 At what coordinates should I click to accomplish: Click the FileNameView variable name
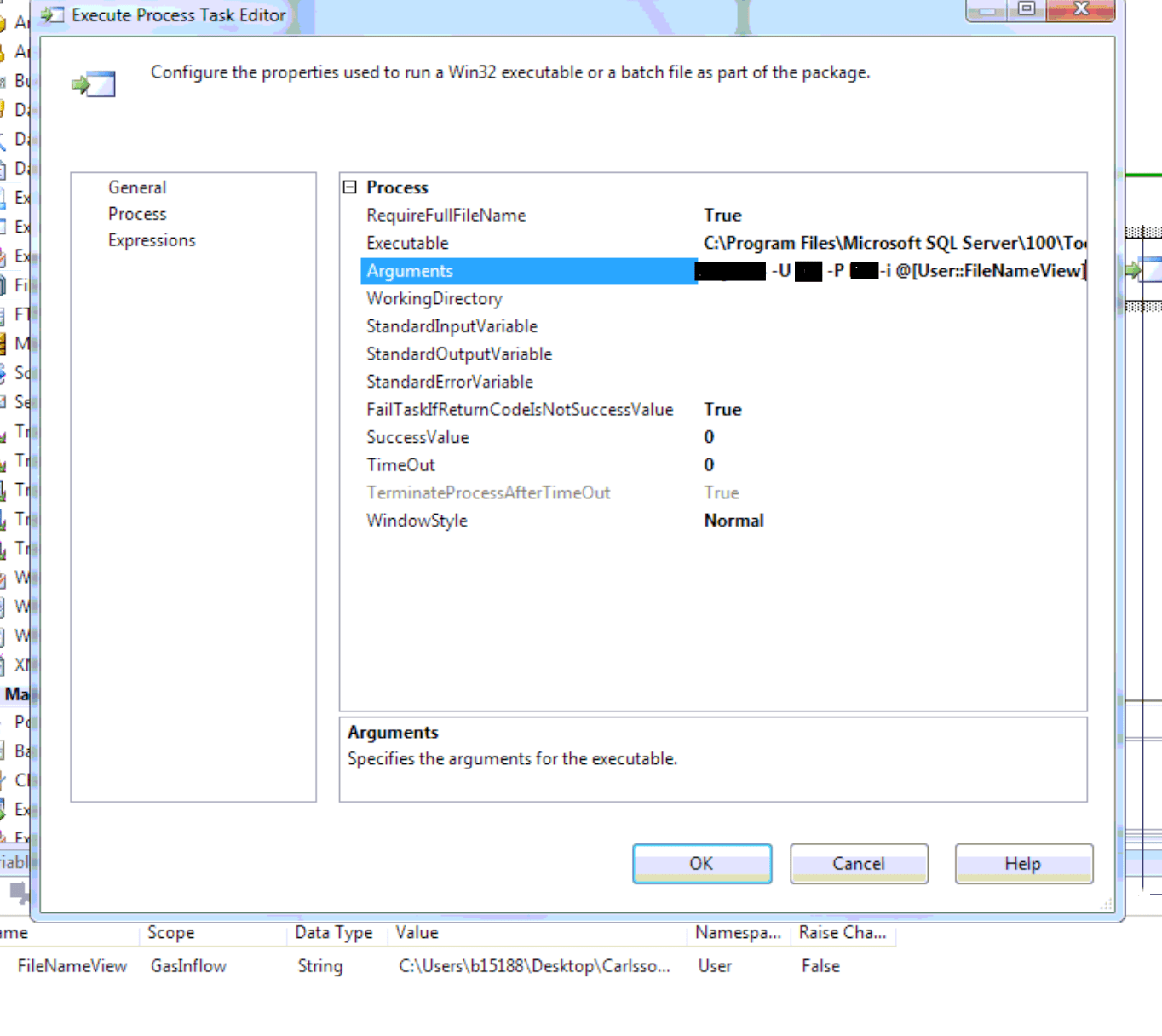[72, 966]
